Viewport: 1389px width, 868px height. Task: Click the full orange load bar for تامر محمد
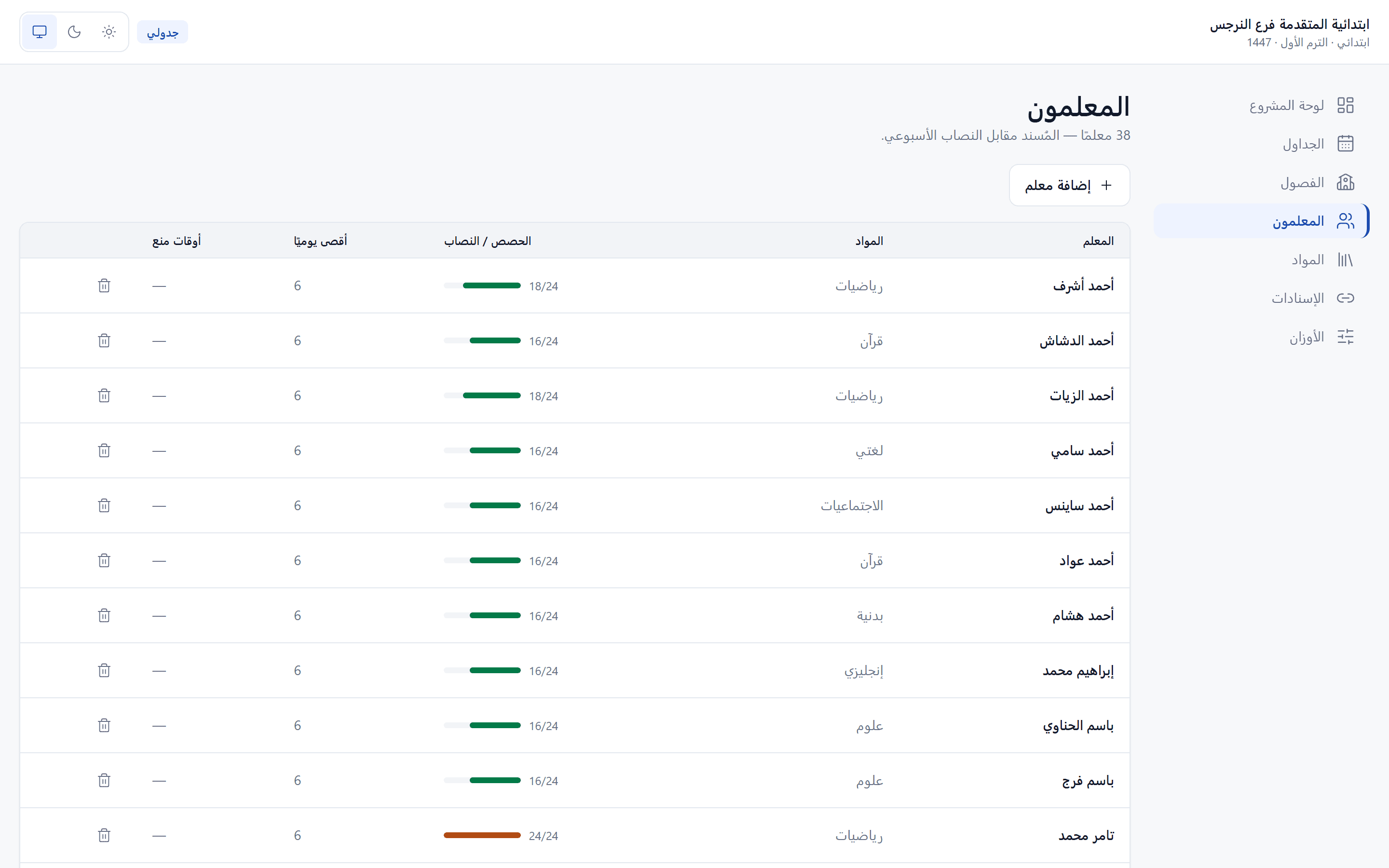pyautogui.click(x=482, y=835)
